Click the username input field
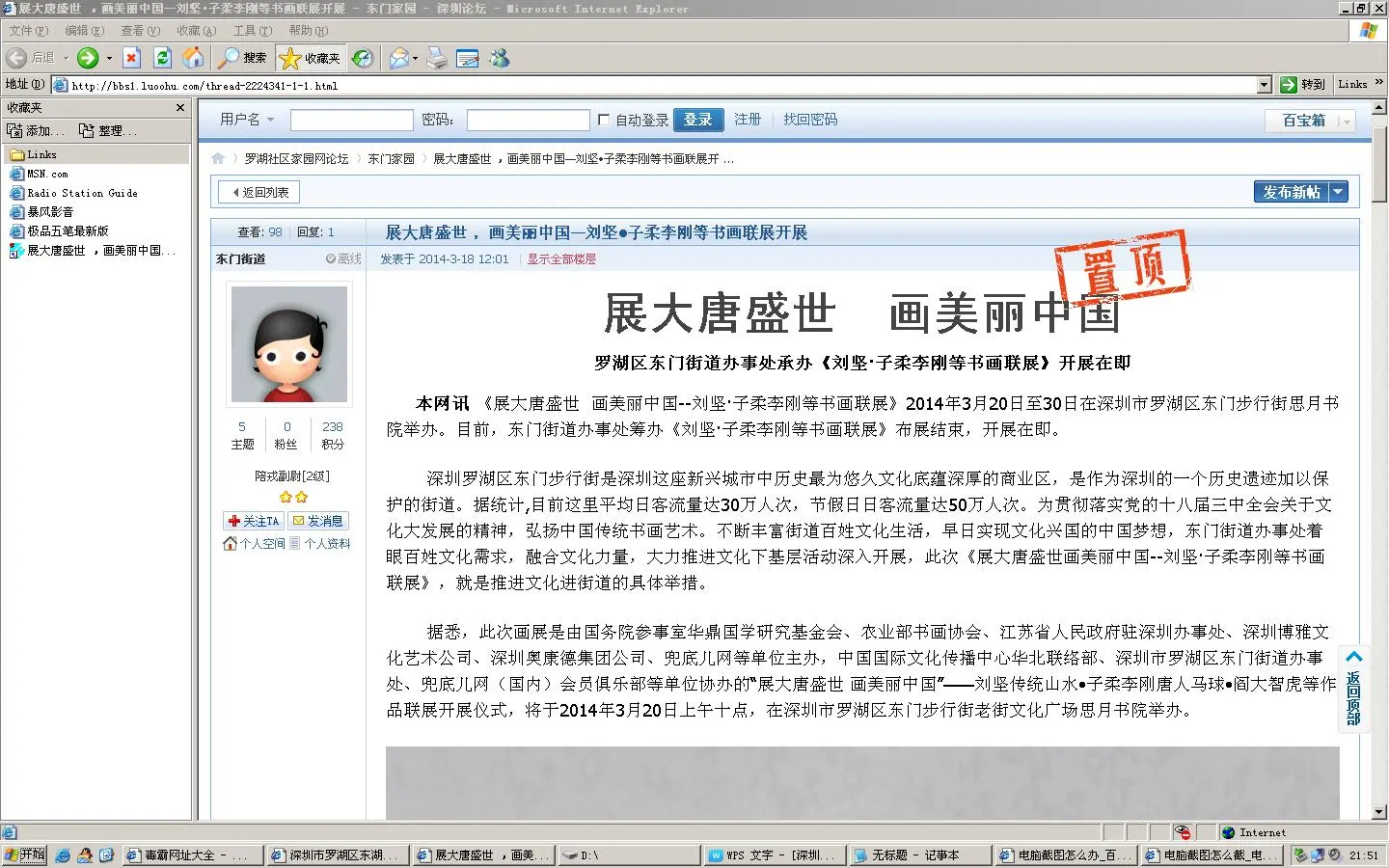This screenshot has height=868, width=1389. 352,120
